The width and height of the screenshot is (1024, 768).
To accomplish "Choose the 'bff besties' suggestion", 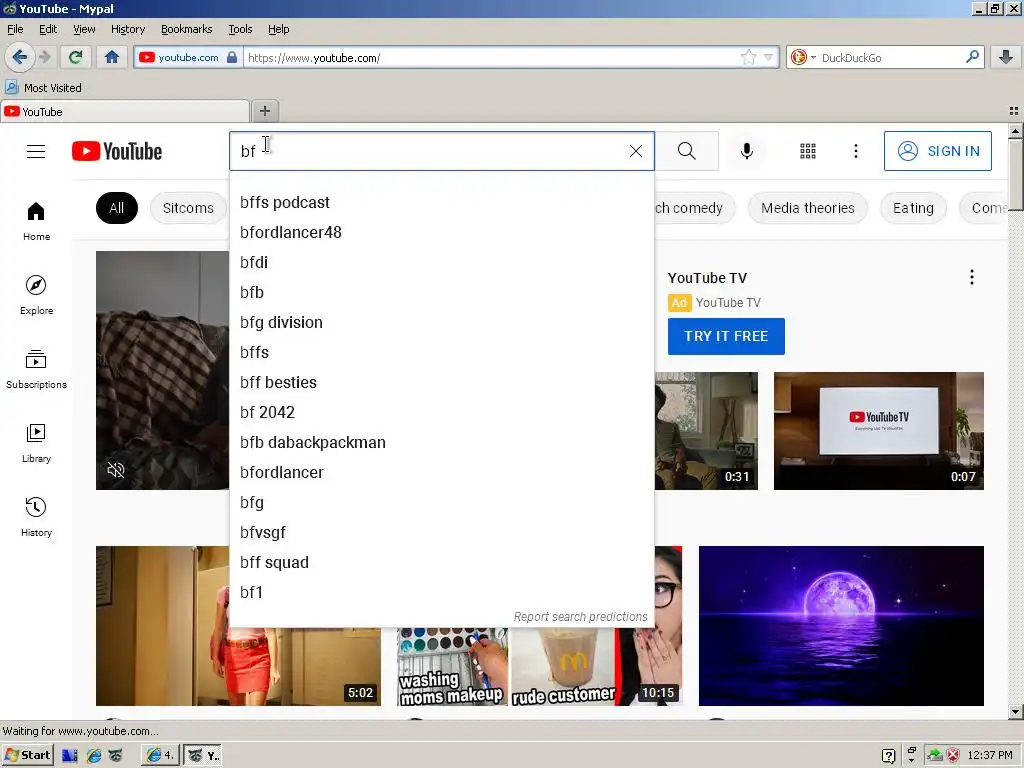I will click(x=442, y=383).
